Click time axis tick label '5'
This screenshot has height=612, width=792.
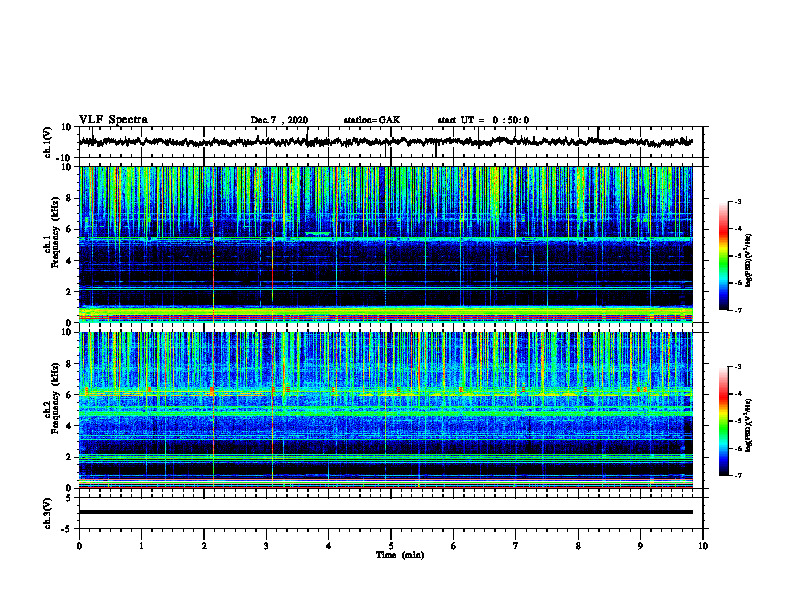[391, 546]
